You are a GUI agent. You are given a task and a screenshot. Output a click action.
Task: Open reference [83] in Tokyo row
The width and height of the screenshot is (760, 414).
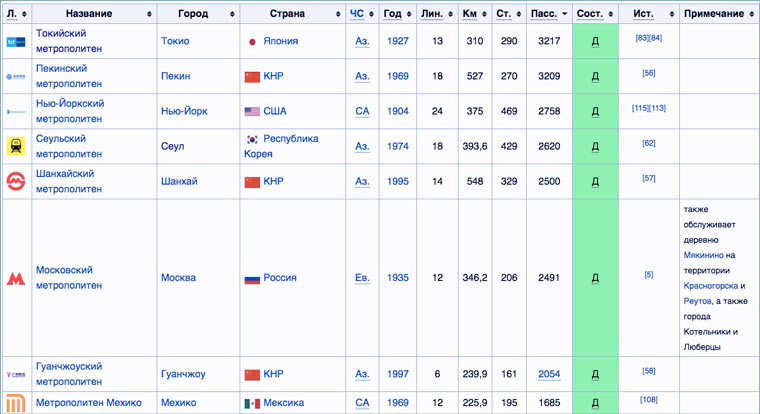(x=642, y=38)
